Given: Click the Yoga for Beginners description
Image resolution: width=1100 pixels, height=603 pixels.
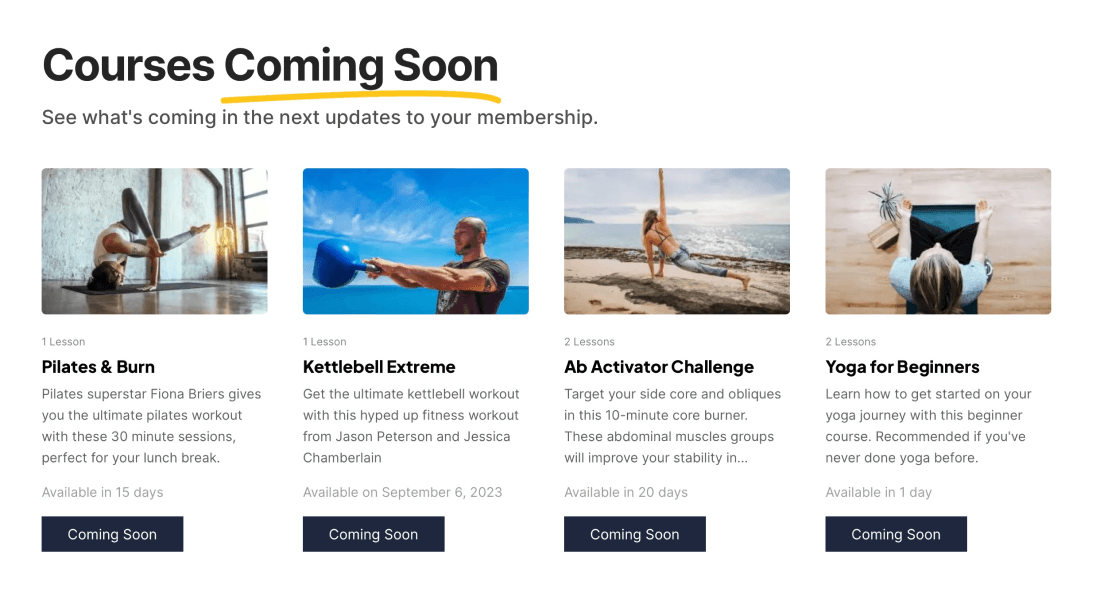Looking at the screenshot, I should [x=929, y=426].
